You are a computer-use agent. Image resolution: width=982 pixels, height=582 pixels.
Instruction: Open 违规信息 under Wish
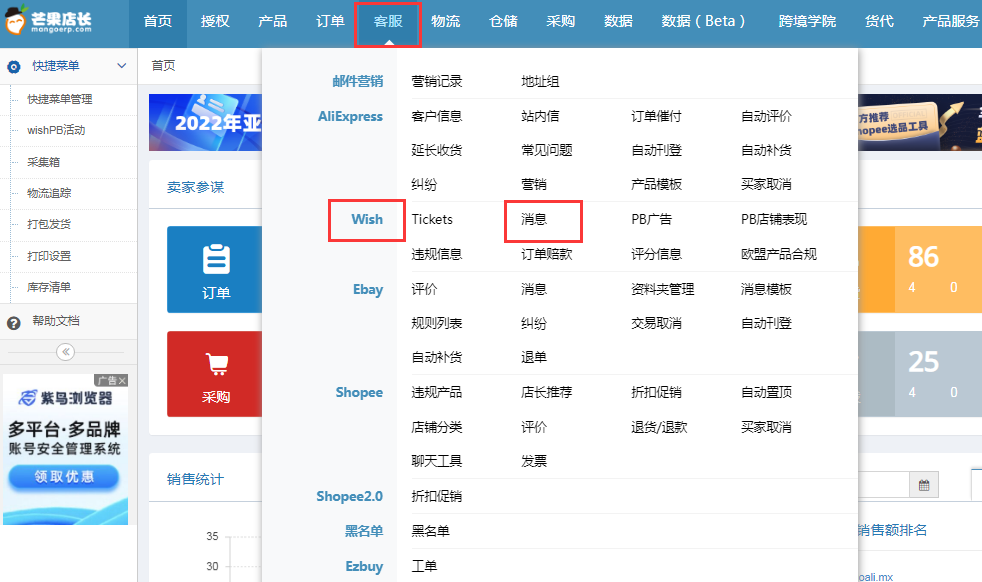pos(437,254)
